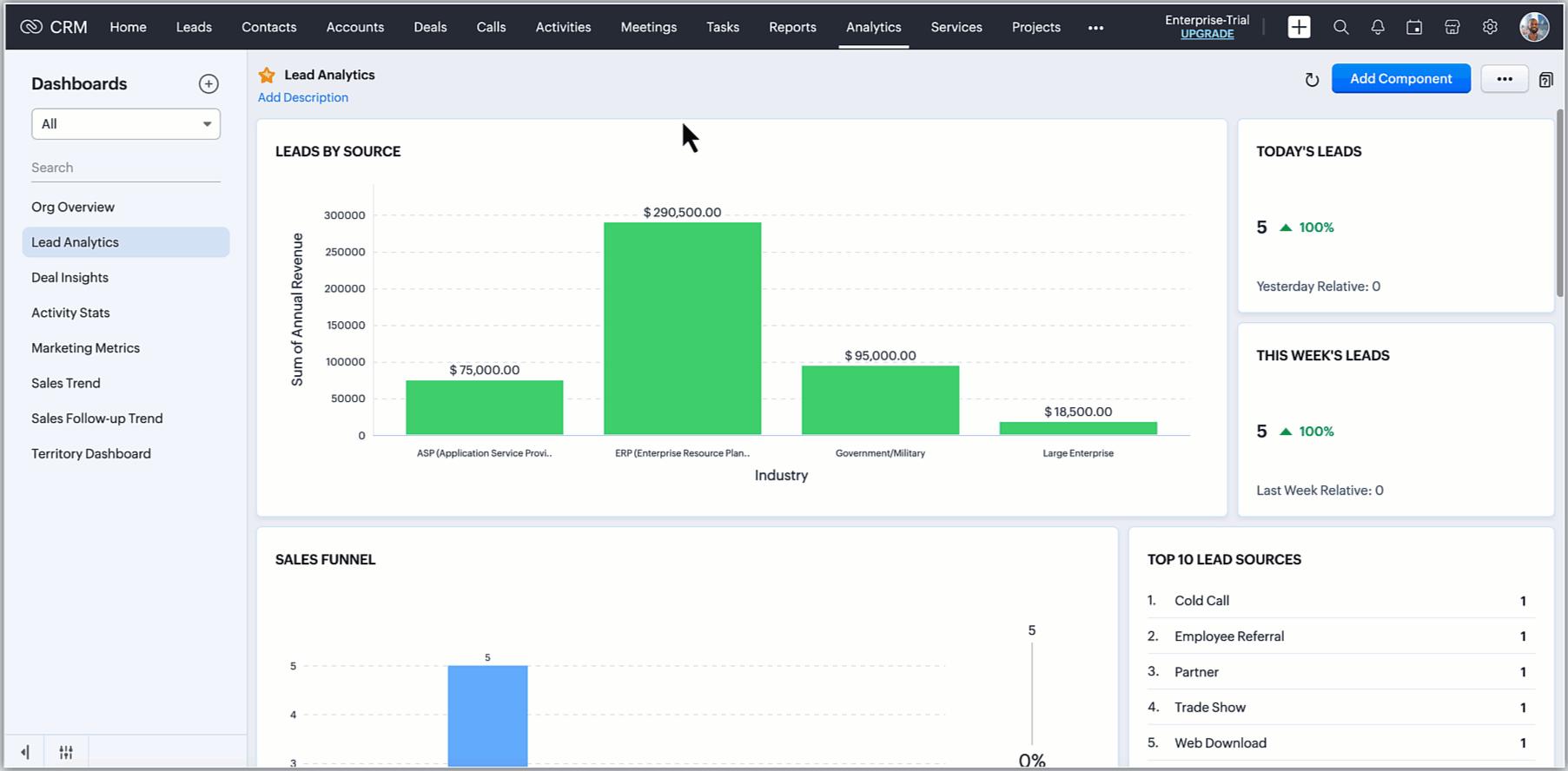Click the refresh dashboard icon
Screen dimensions: 1568x771
point(1312,80)
